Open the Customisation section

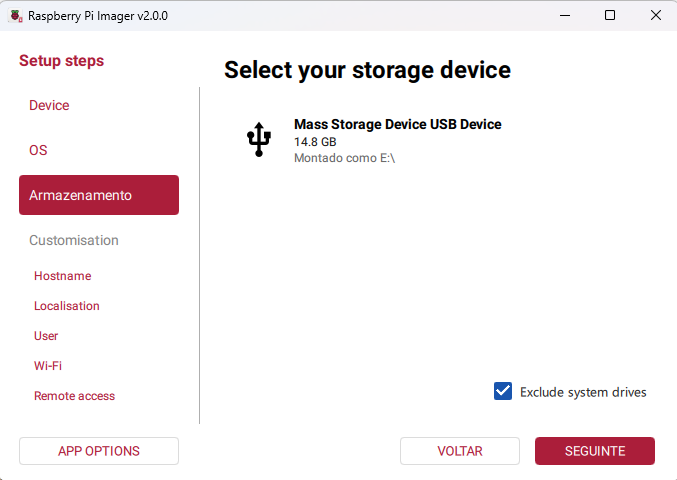(74, 240)
